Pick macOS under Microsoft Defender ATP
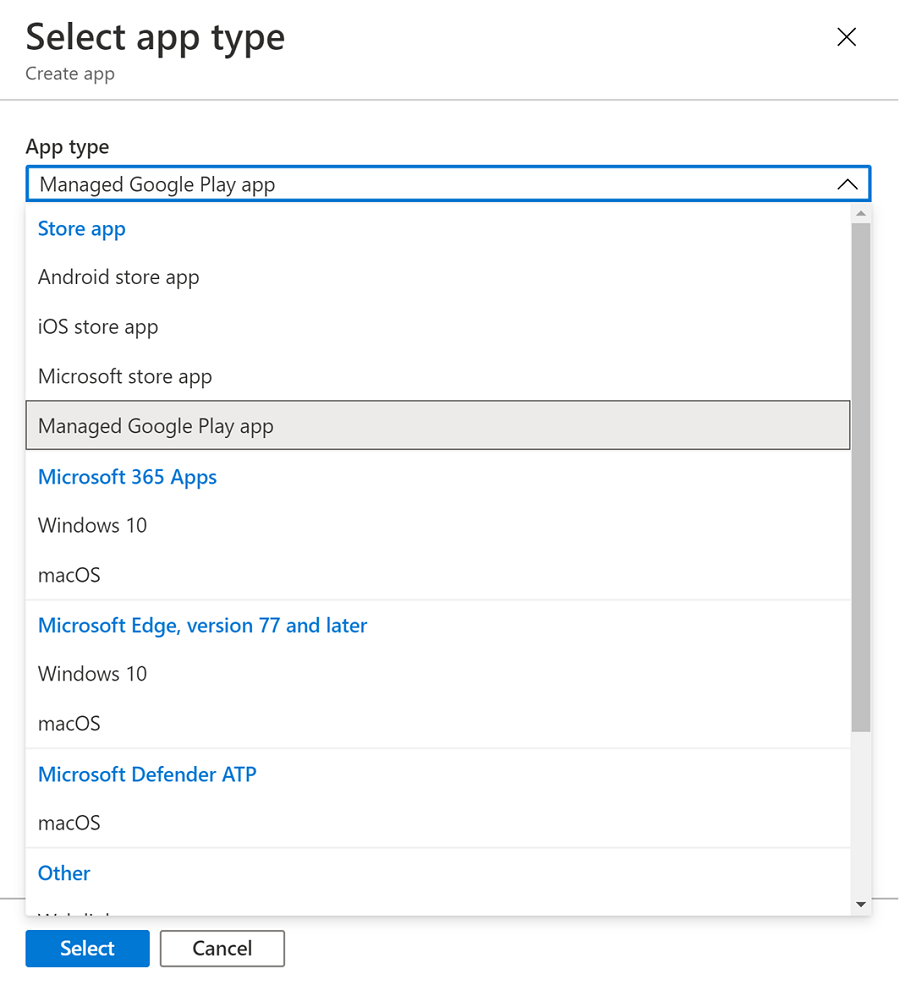Screen dimensions: 900x985 coord(438,822)
